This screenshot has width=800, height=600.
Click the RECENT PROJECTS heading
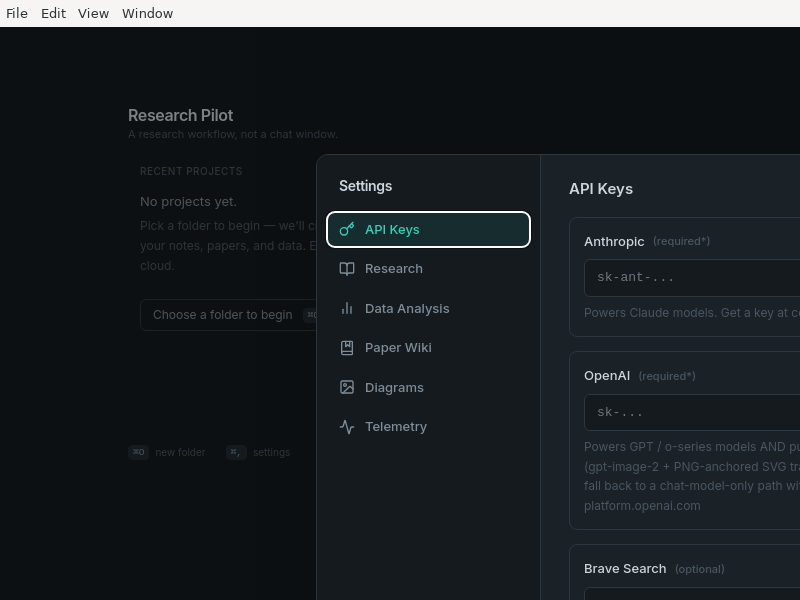click(x=191, y=171)
